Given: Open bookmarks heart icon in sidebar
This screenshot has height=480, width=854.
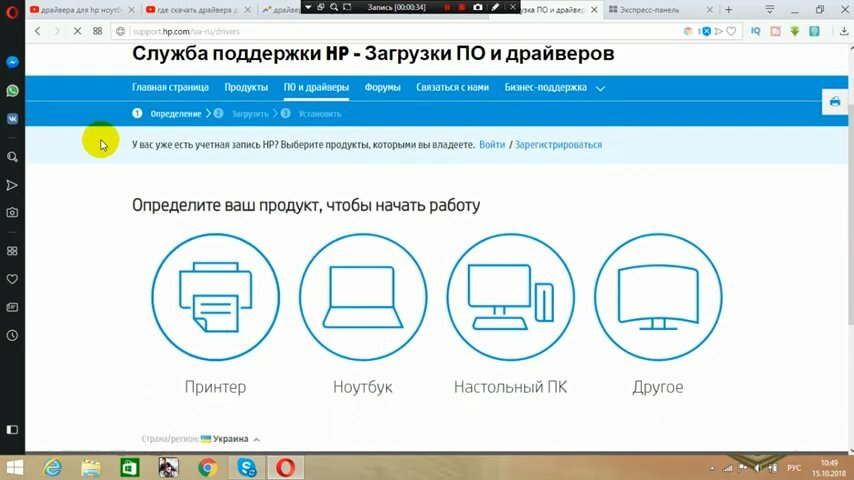Looking at the screenshot, I should coord(12,279).
